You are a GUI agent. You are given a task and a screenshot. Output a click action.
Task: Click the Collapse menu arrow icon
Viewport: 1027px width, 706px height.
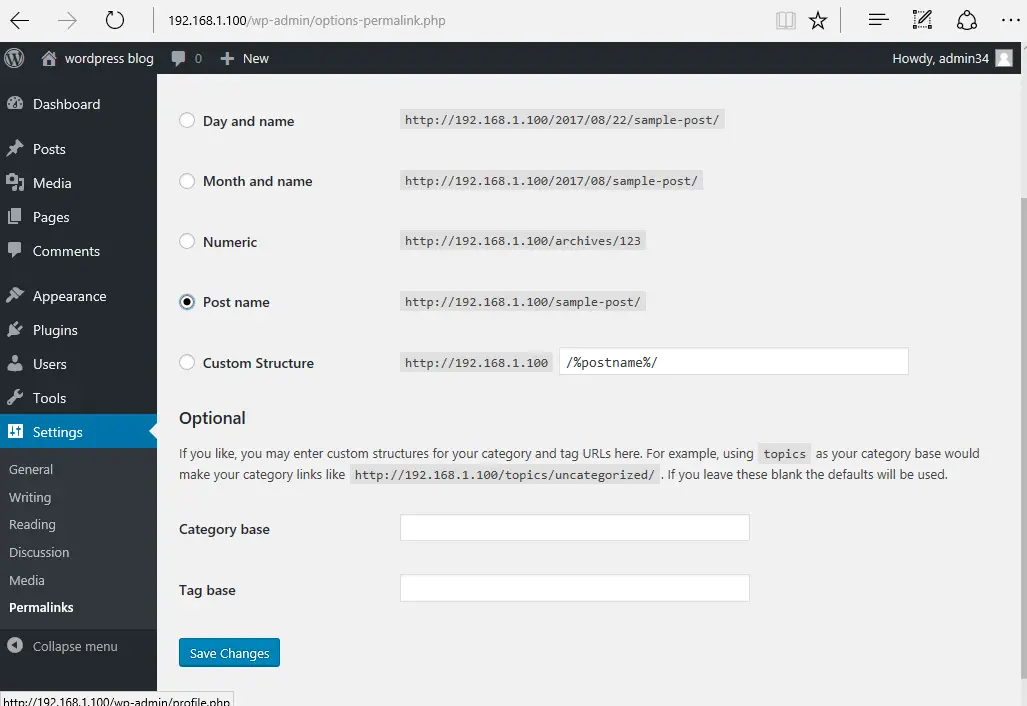[x=15, y=646]
